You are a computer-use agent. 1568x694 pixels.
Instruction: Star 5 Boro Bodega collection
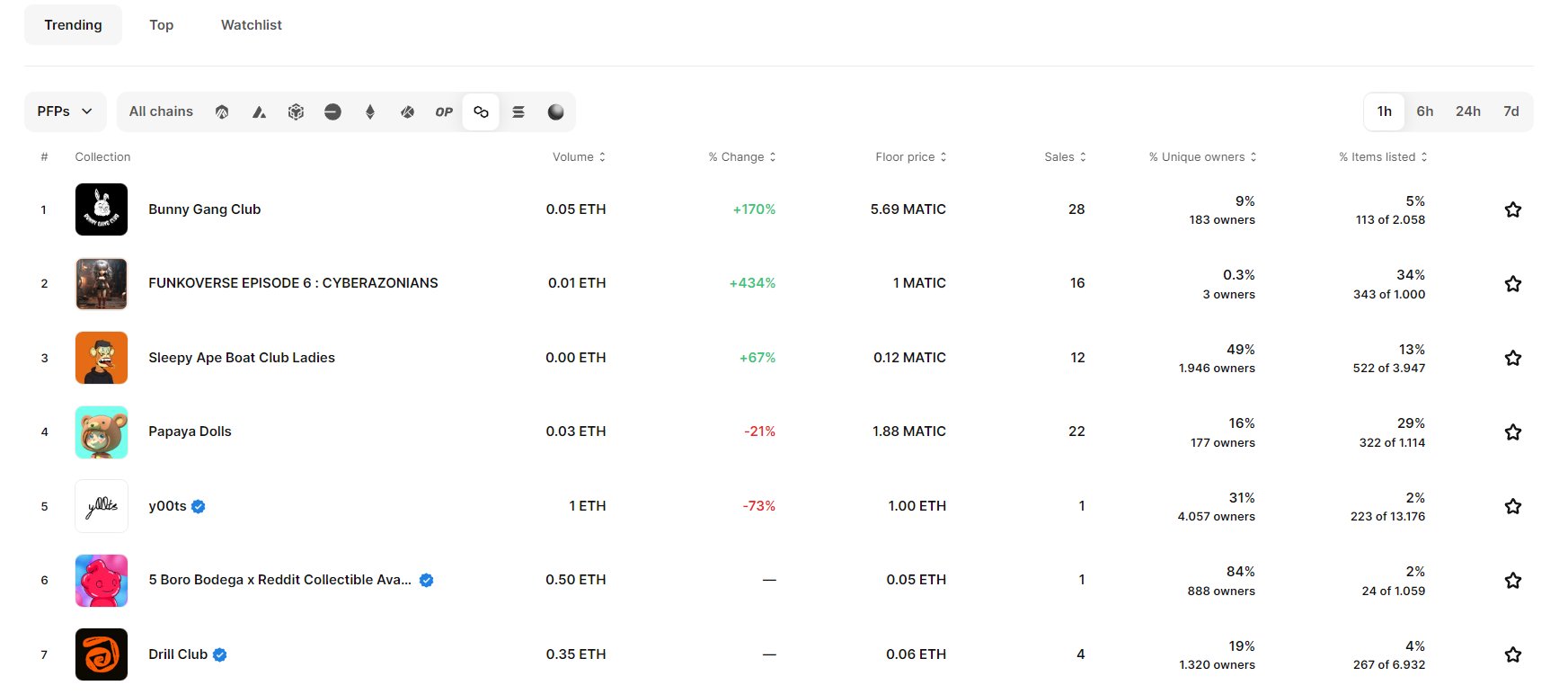tap(1513, 580)
